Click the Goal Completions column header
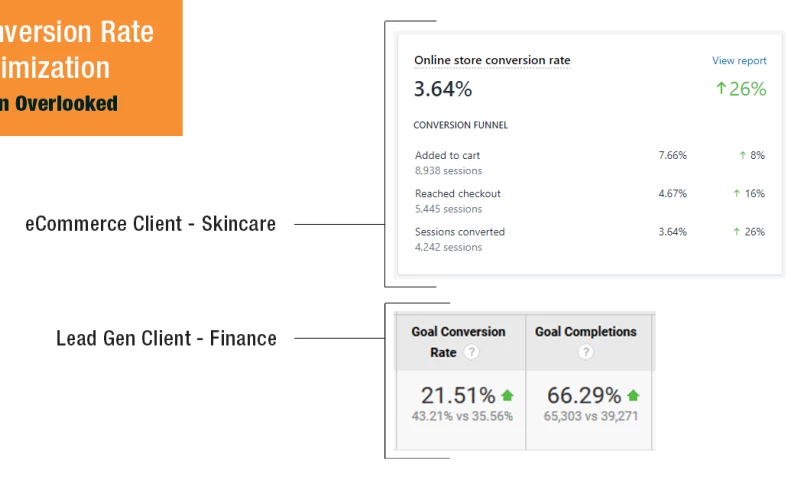The width and height of the screenshot is (800, 480). pyautogui.click(x=586, y=332)
